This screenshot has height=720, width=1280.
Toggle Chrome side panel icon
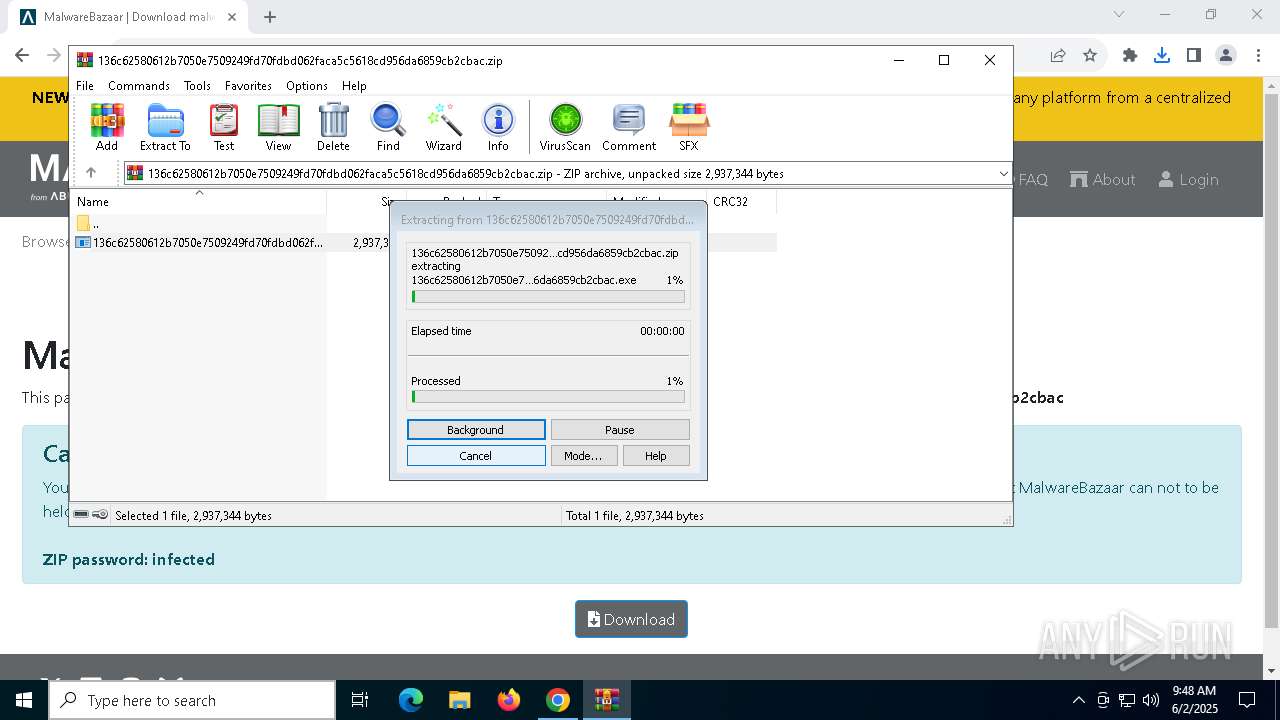pos(1194,56)
